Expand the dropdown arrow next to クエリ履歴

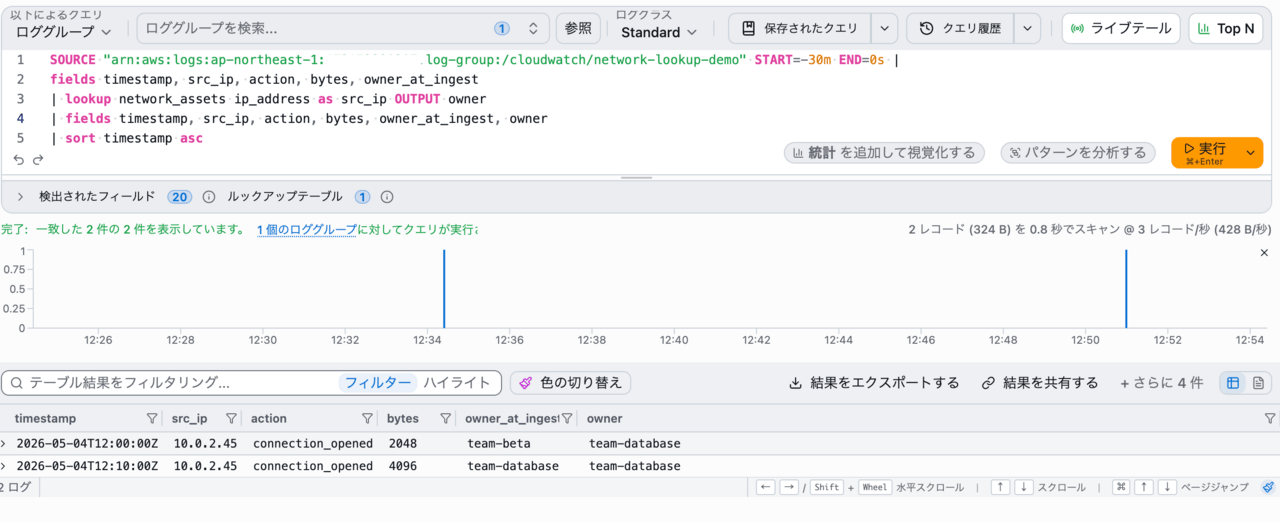1028,29
